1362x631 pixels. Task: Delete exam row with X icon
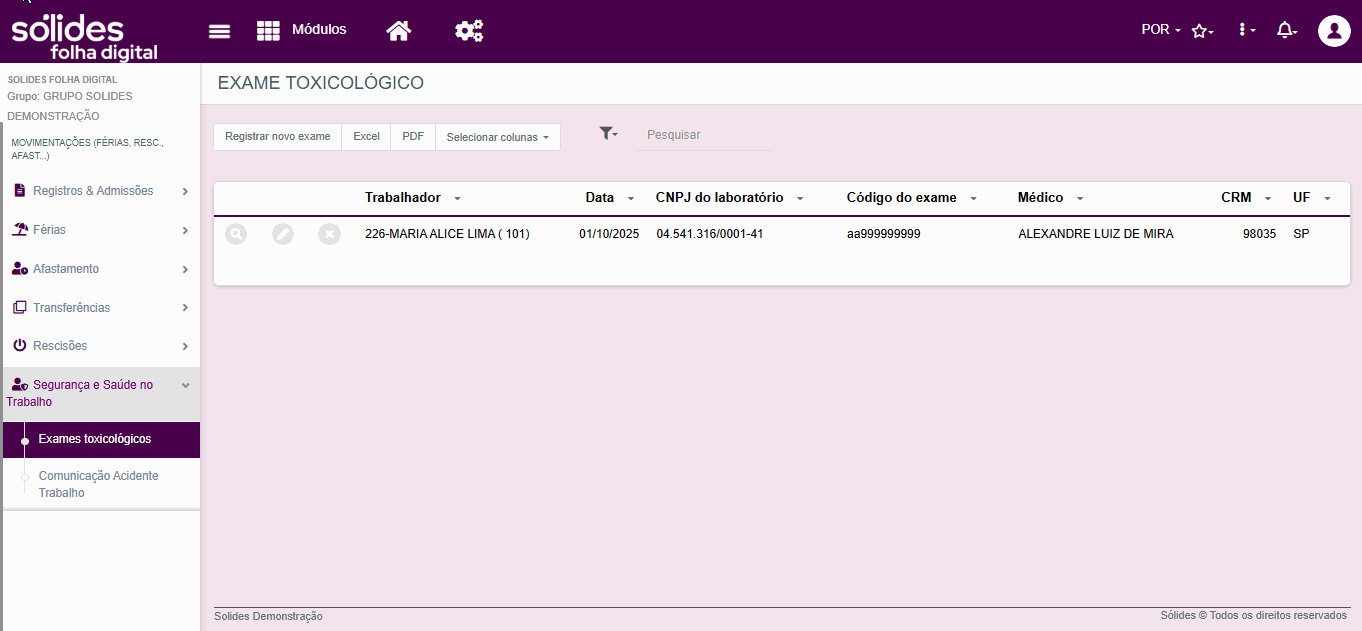(x=329, y=234)
